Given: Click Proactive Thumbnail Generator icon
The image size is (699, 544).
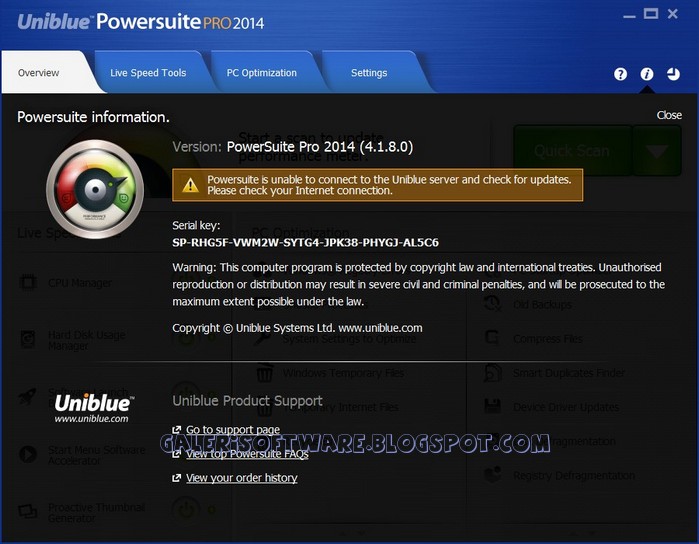Looking at the screenshot, I should [28, 511].
